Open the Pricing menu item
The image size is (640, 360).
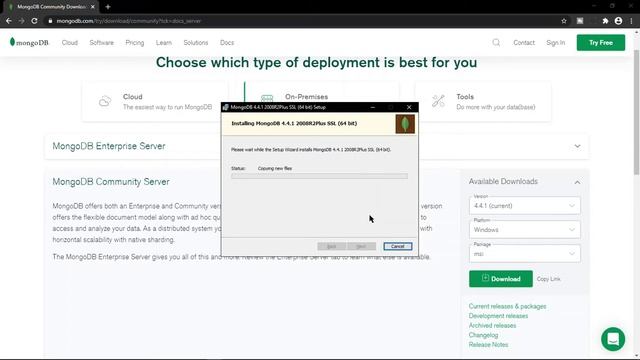(135, 42)
